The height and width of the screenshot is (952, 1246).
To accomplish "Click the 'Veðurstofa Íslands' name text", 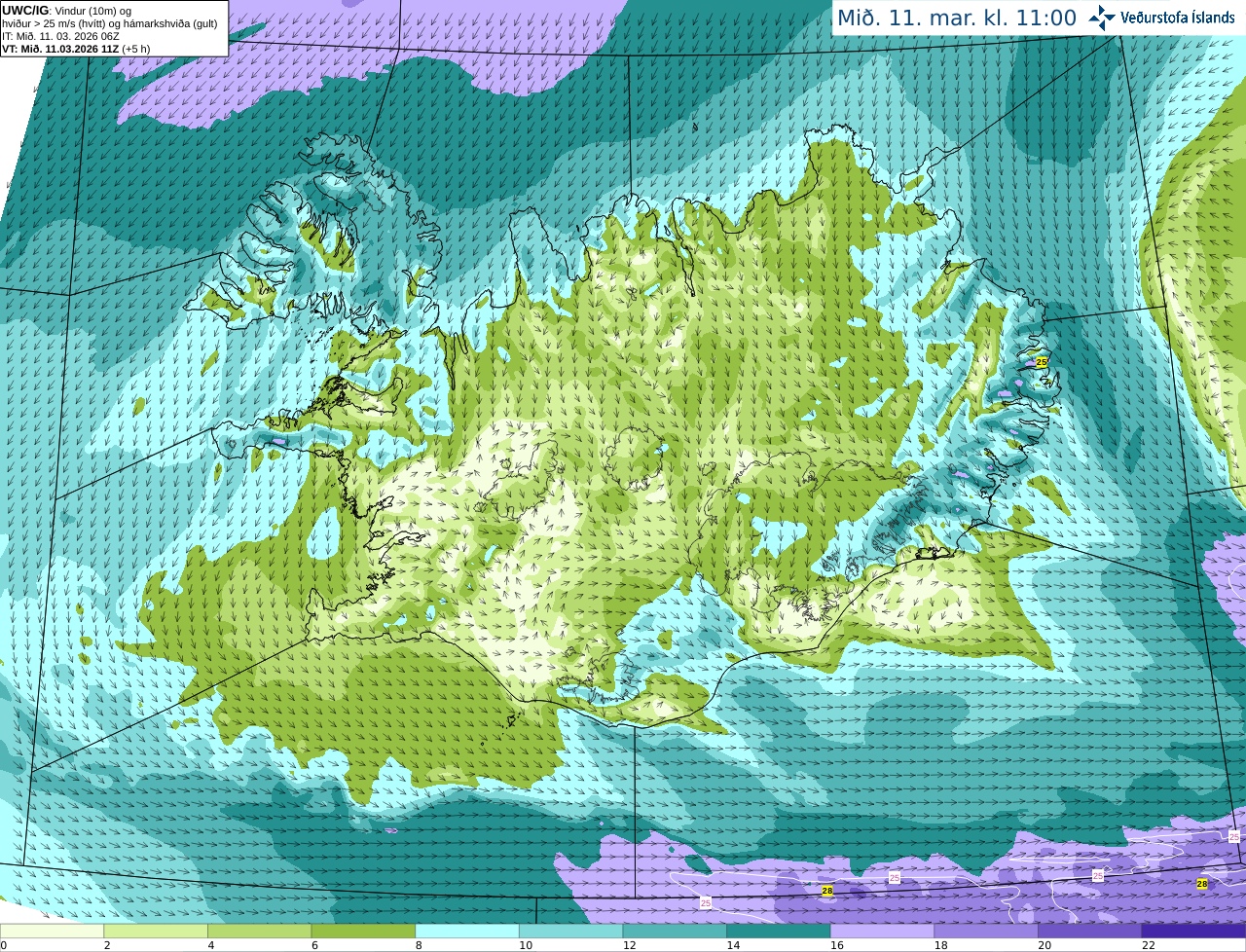I will pos(1178,18).
